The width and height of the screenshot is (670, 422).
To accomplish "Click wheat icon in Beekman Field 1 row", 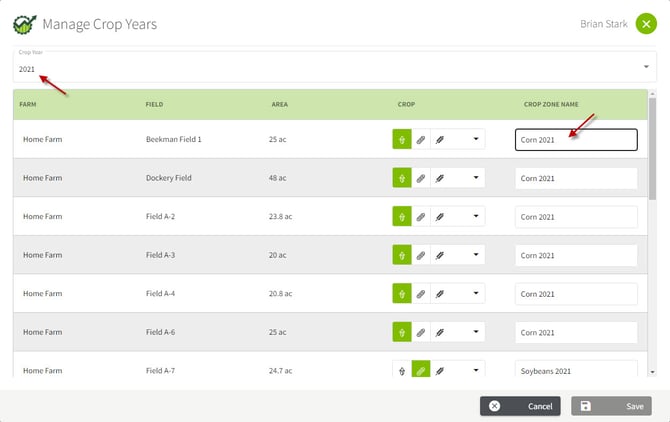I will click(440, 140).
